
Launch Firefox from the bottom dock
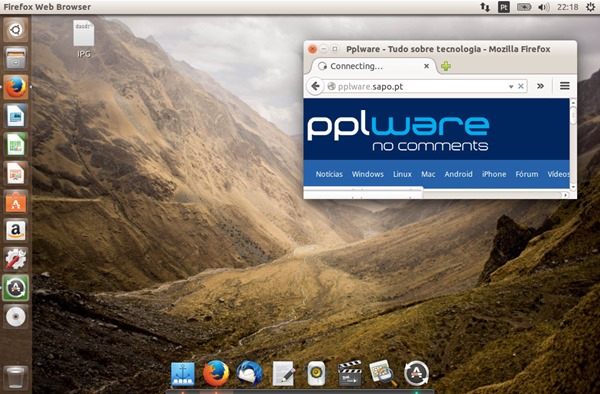pyautogui.click(x=216, y=373)
